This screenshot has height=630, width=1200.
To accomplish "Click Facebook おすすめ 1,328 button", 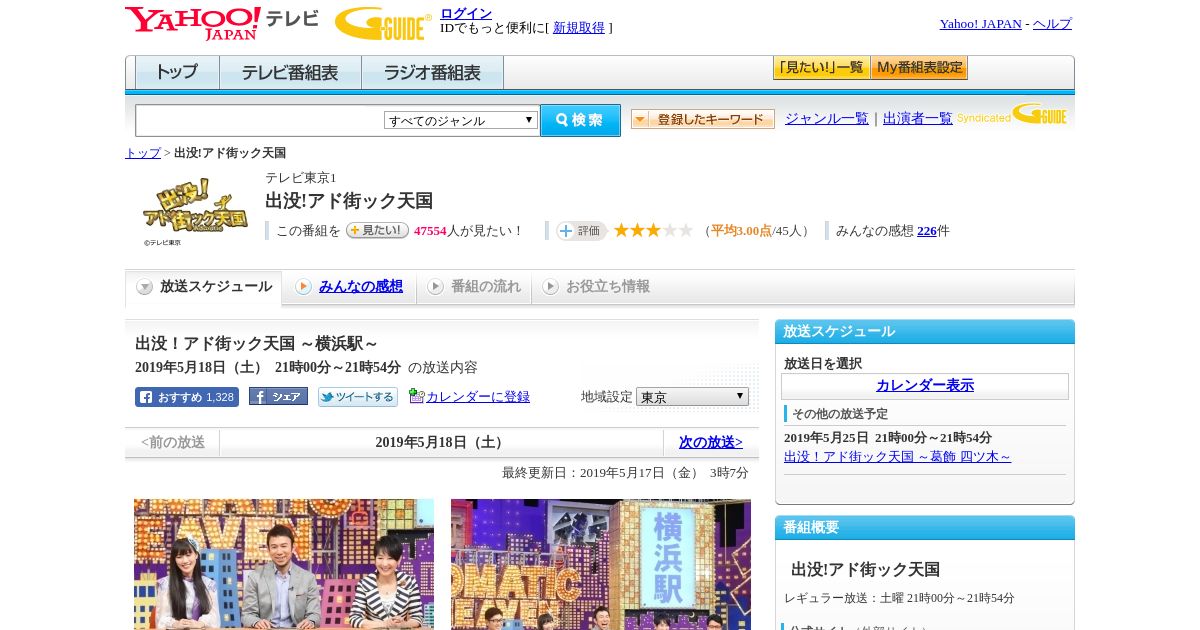I will pos(187,397).
